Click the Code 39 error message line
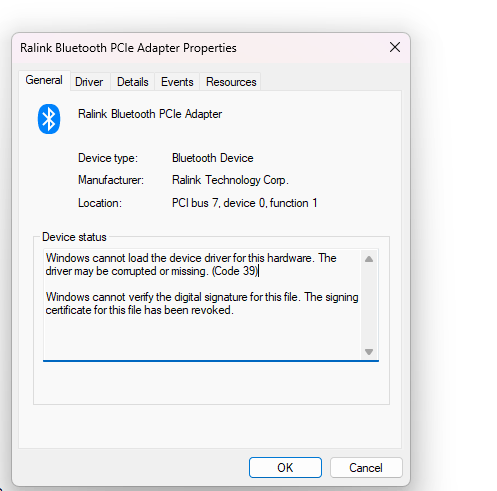 point(191,264)
